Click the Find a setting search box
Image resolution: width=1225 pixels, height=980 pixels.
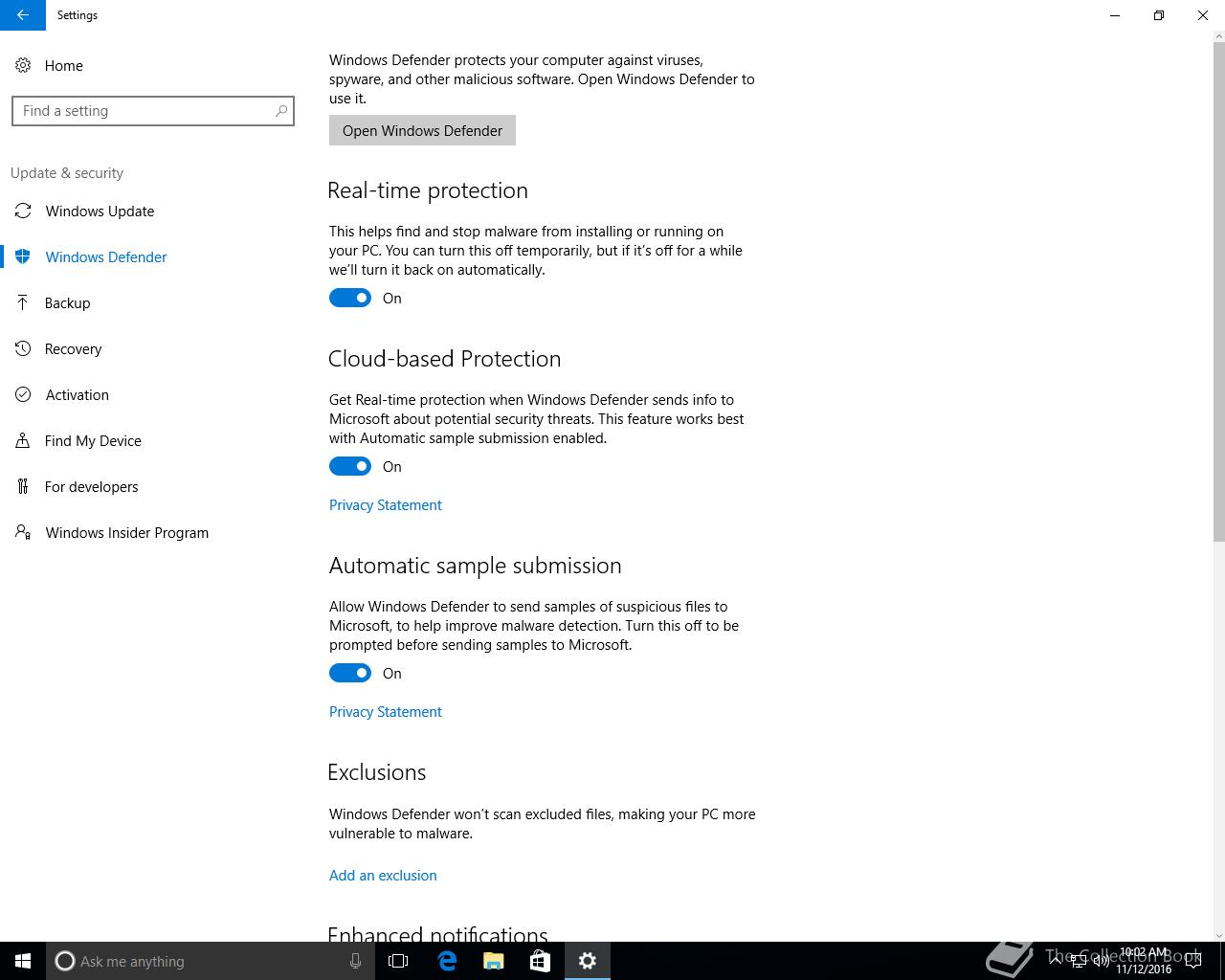point(153,111)
